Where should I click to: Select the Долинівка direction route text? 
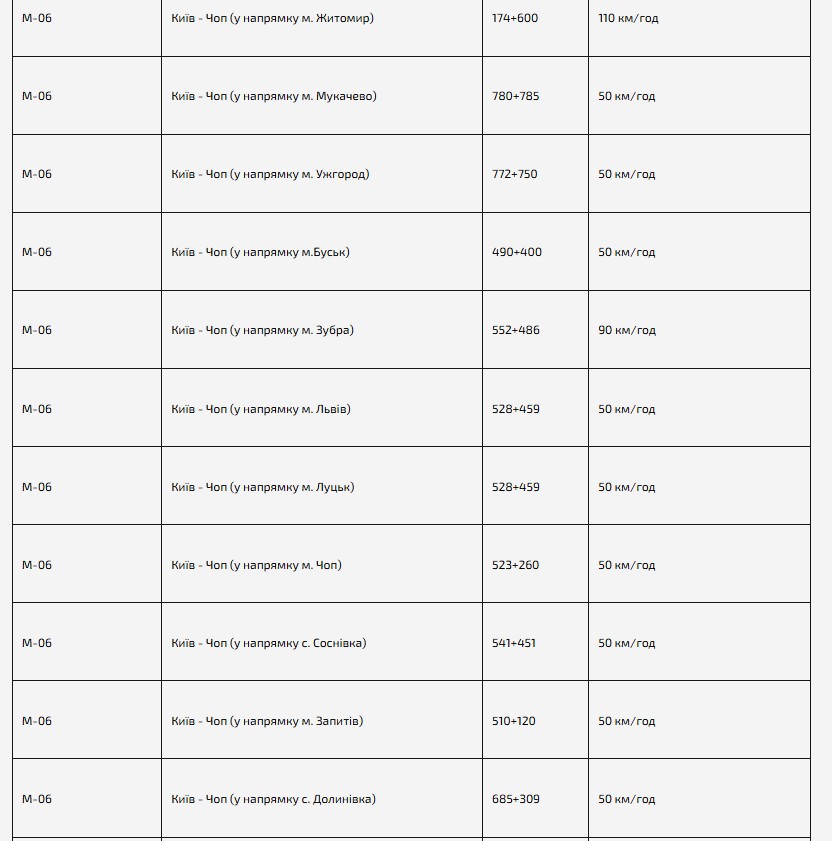click(x=274, y=799)
